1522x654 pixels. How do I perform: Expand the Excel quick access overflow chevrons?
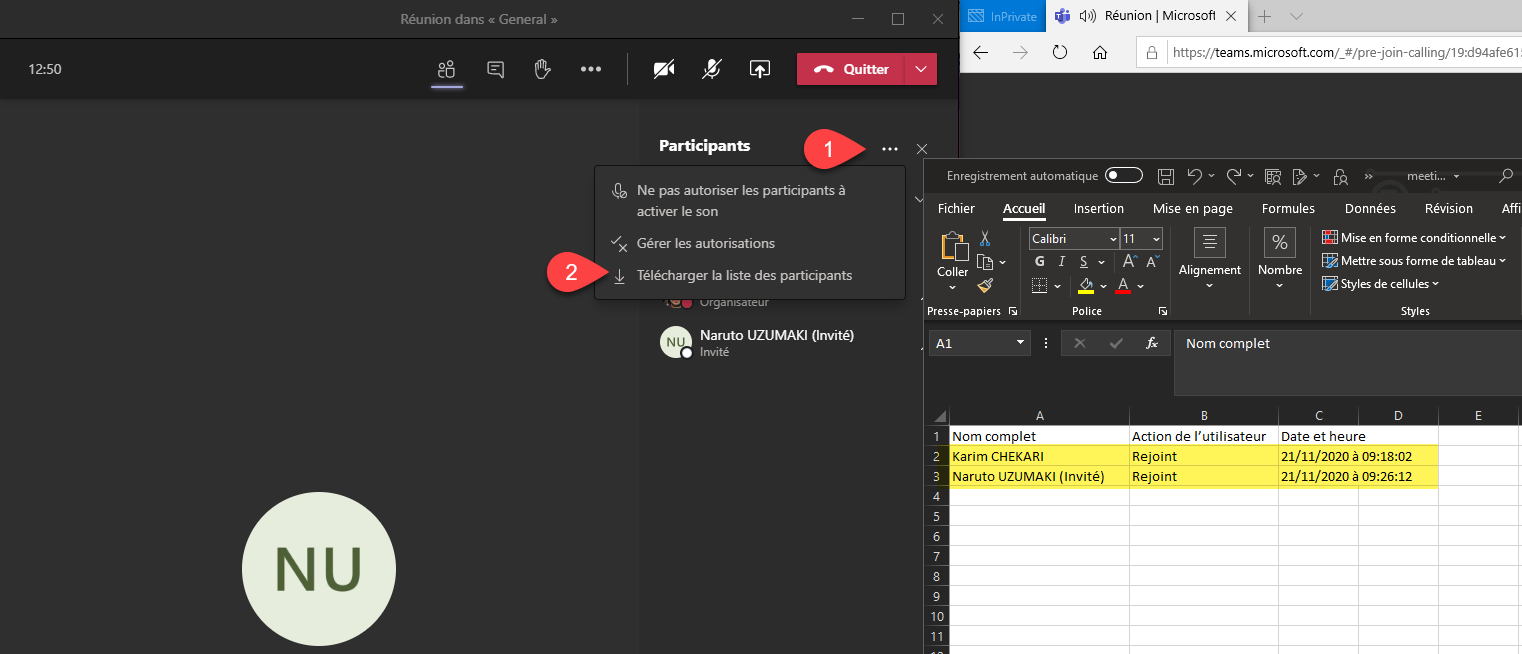[1369, 176]
